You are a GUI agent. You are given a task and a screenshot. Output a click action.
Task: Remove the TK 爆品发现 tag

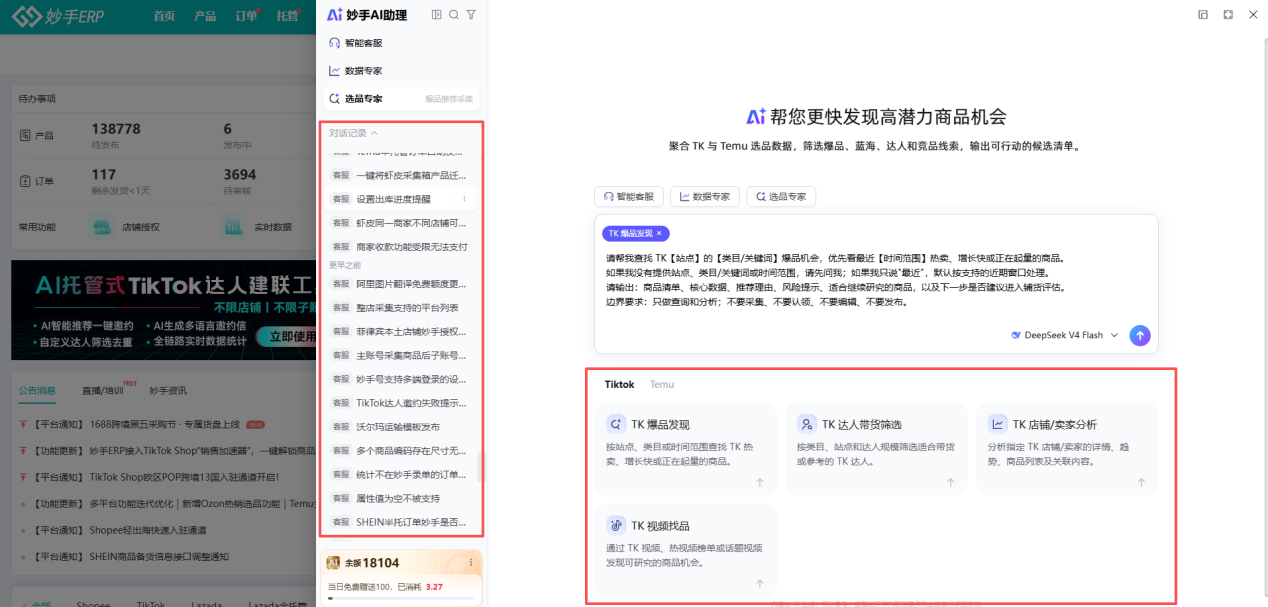[x=659, y=233]
